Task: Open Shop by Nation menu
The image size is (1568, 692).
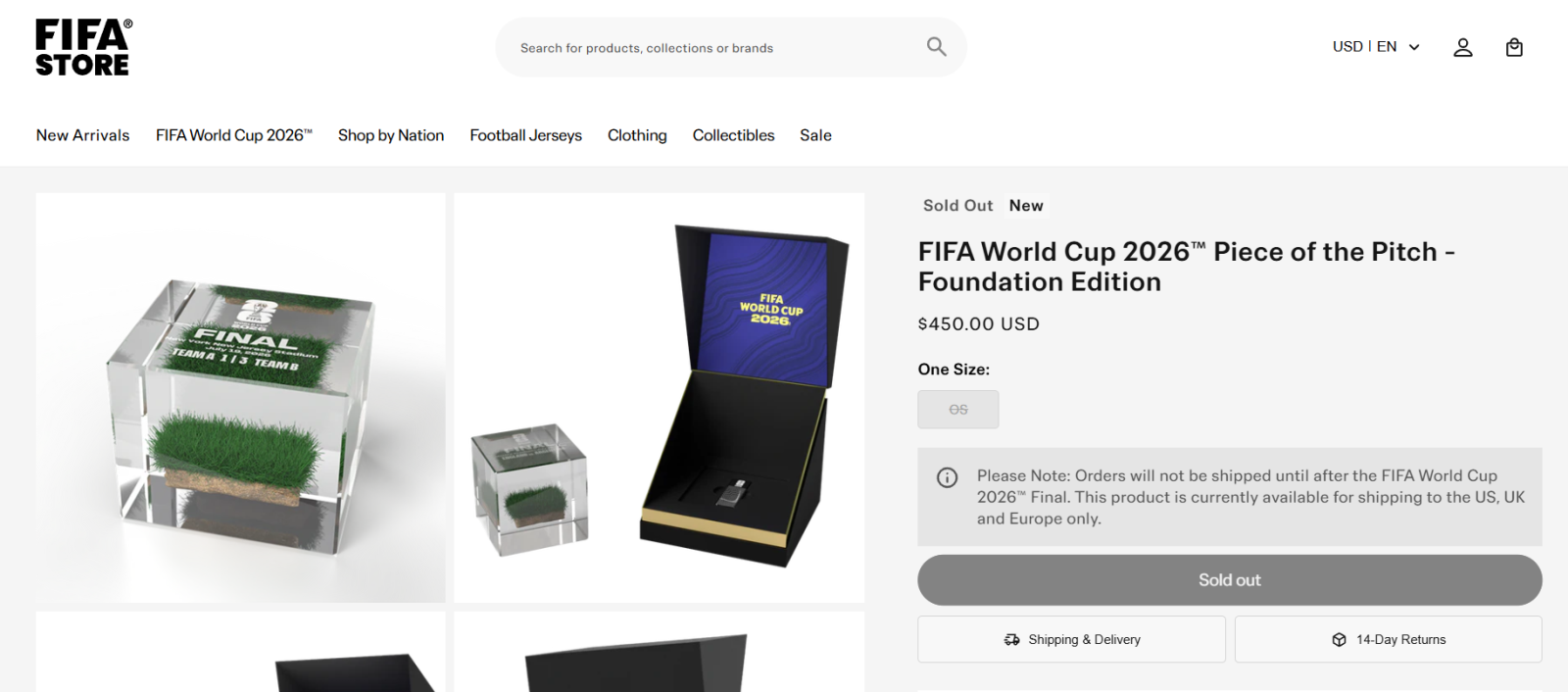Action: click(391, 135)
